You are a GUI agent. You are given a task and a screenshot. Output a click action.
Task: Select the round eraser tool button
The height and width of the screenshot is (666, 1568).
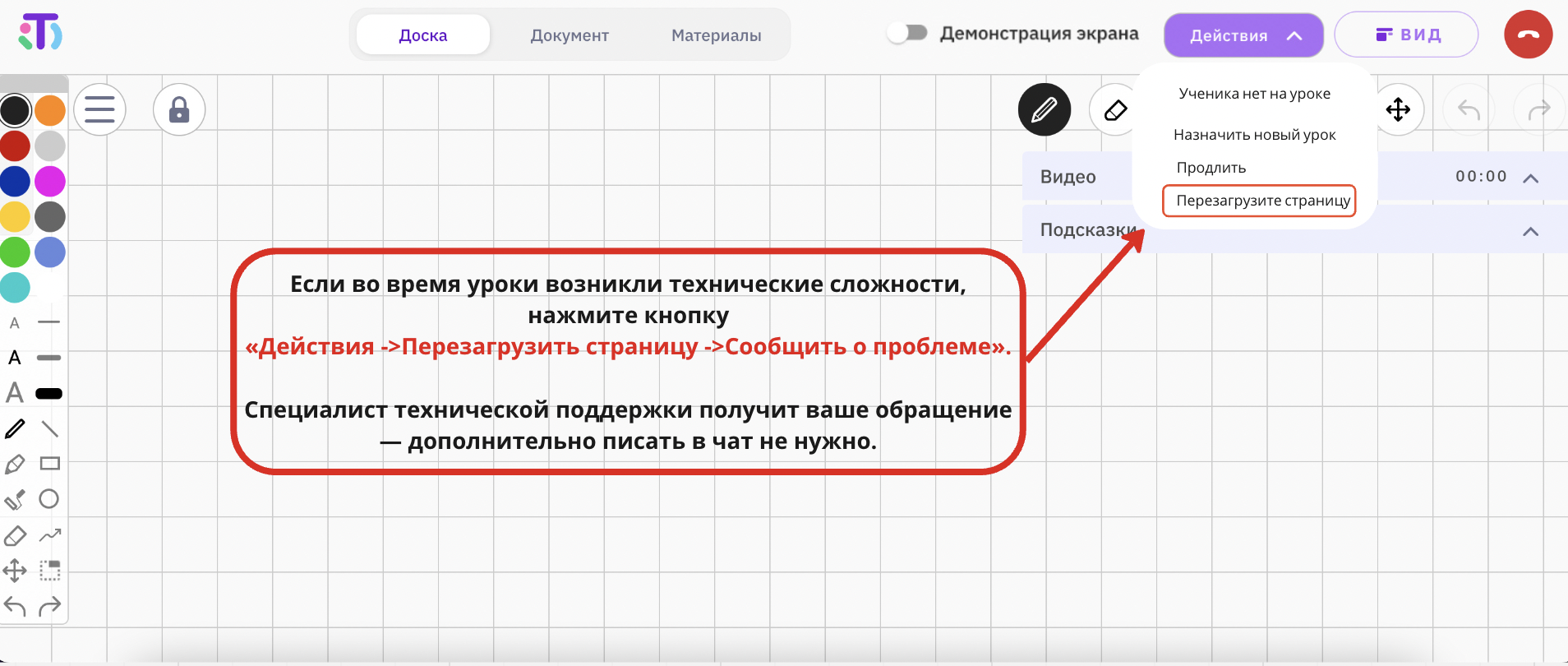coord(1114,109)
